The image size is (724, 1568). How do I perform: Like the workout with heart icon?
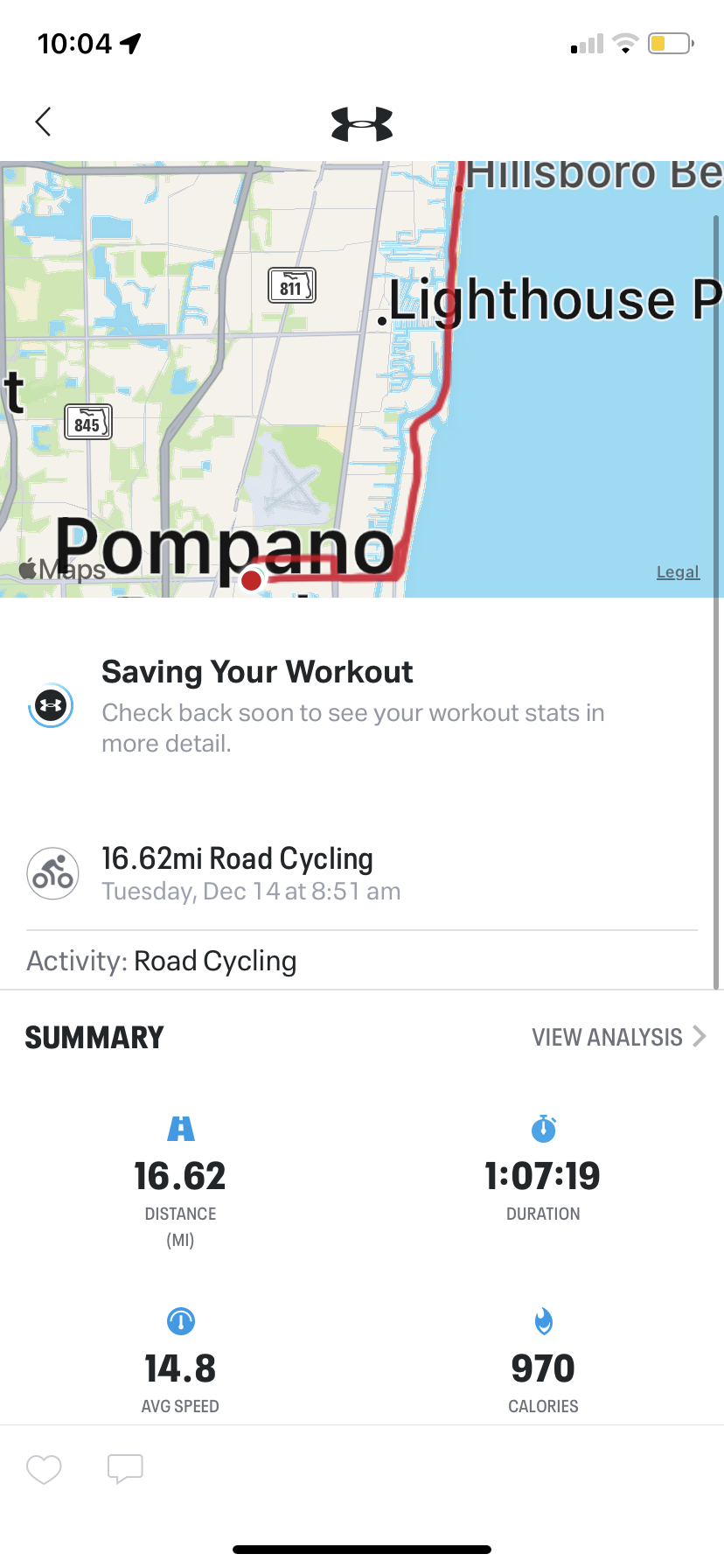[x=44, y=1469]
